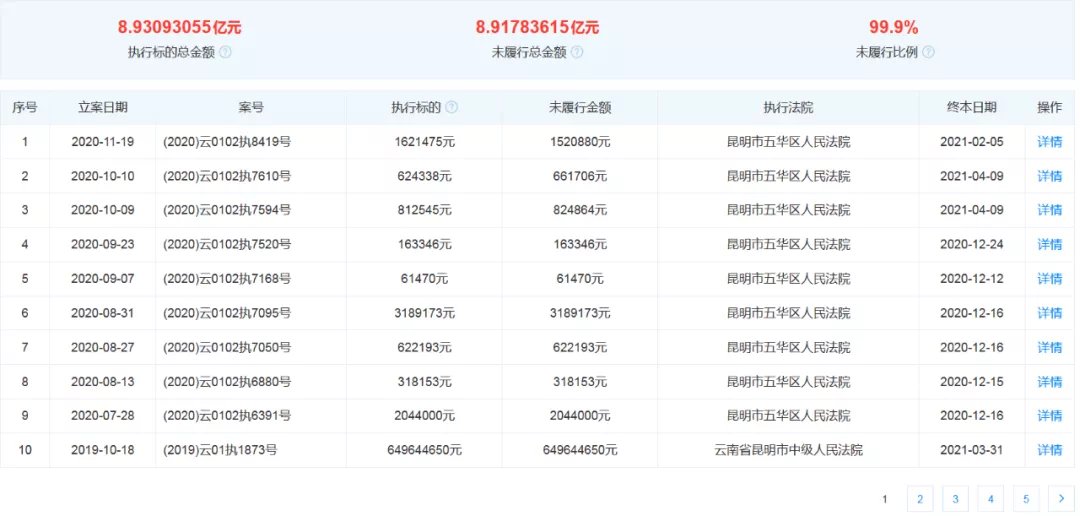Select case number (2020)云0102执6391号
This screenshot has height=516, width=1080.
coord(227,416)
